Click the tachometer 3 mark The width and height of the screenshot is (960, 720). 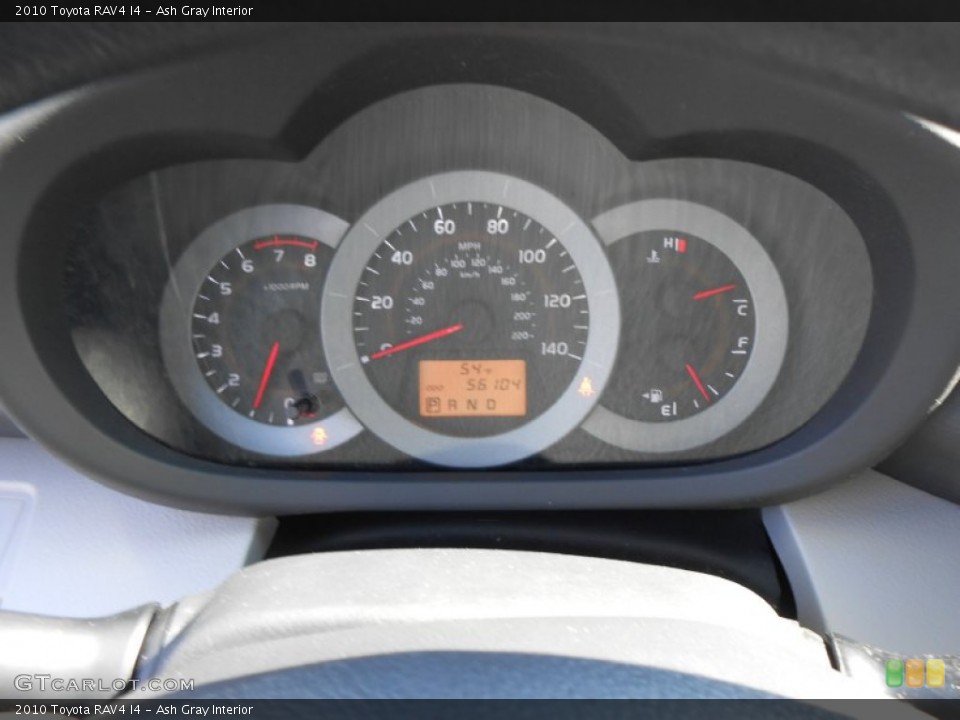(x=216, y=351)
